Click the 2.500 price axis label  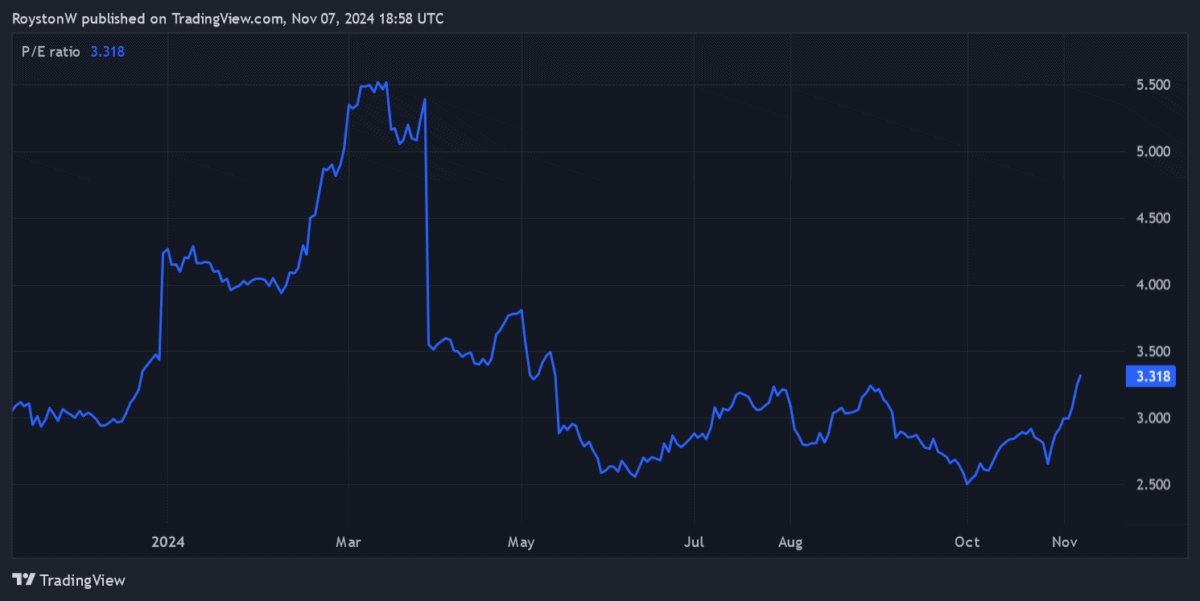point(1154,485)
